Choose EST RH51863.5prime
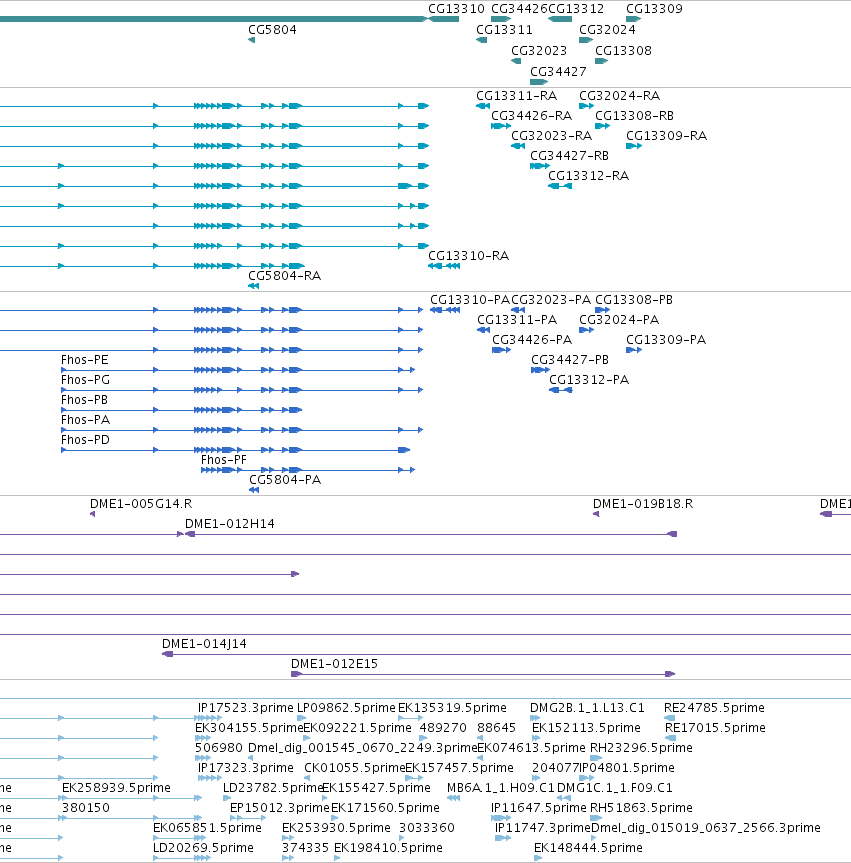Screen dimensions: 851x863 point(641,808)
